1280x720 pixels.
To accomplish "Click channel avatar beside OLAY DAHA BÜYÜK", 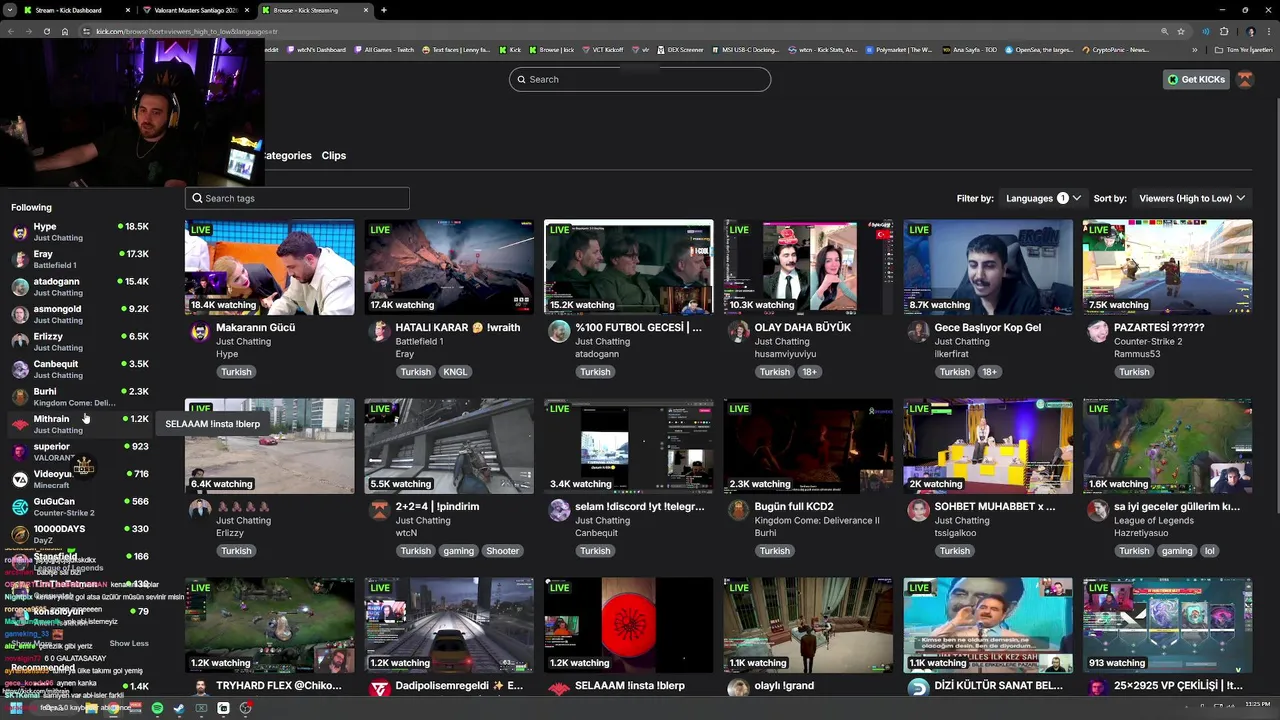I will coord(738,333).
